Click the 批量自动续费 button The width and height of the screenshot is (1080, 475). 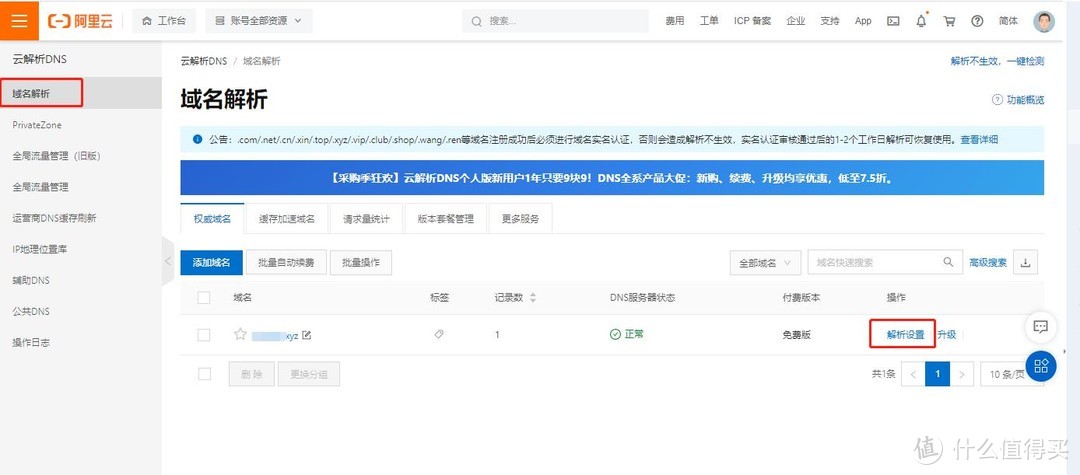[x=286, y=263]
